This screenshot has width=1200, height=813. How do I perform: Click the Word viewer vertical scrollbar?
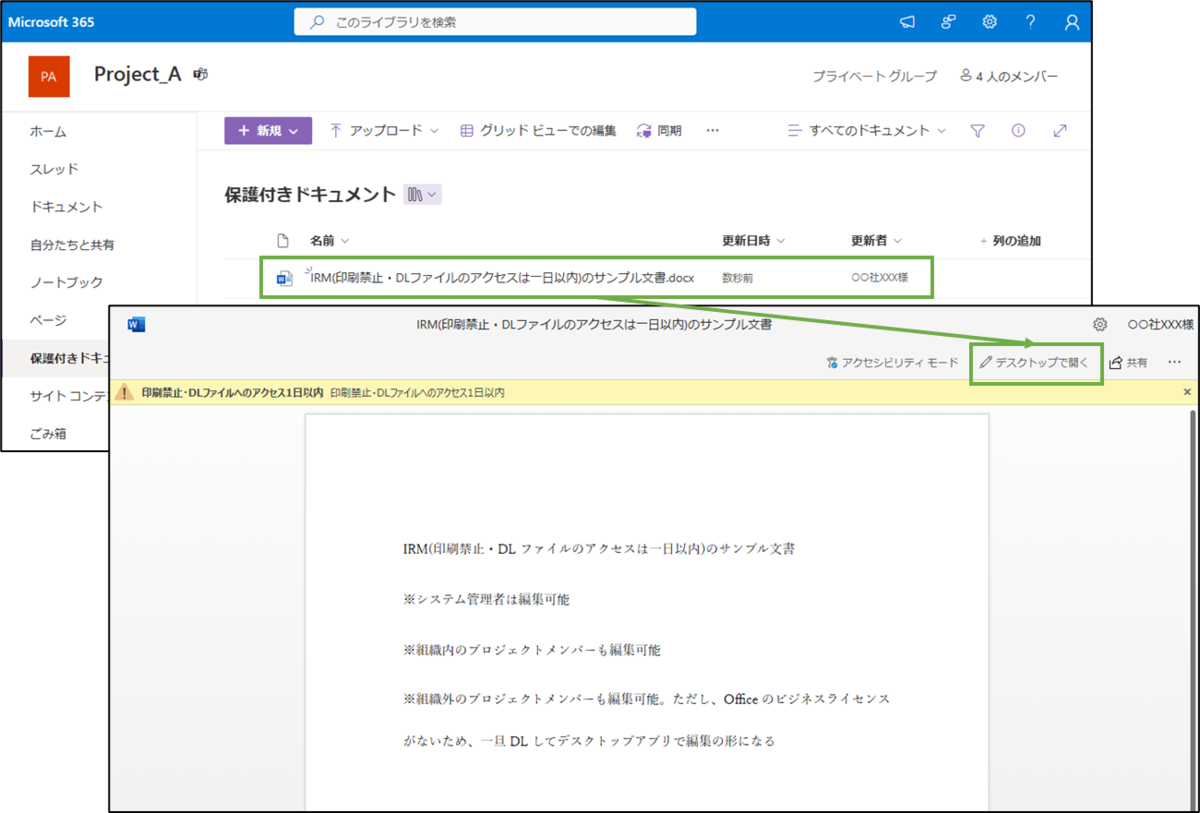tap(1193, 600)
